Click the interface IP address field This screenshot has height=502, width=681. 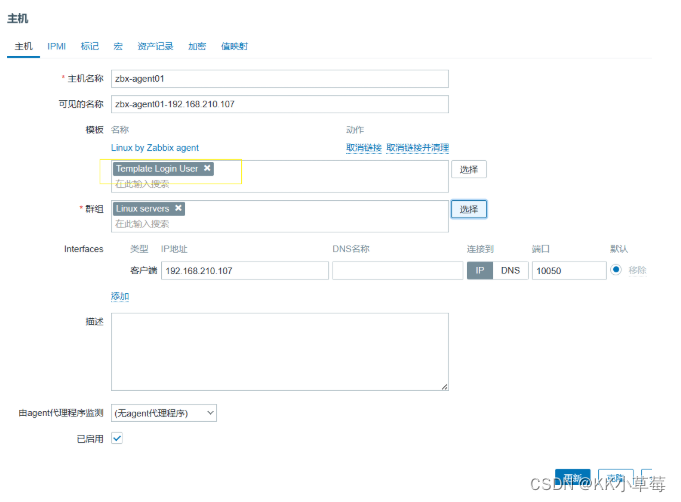coord(245,271)
